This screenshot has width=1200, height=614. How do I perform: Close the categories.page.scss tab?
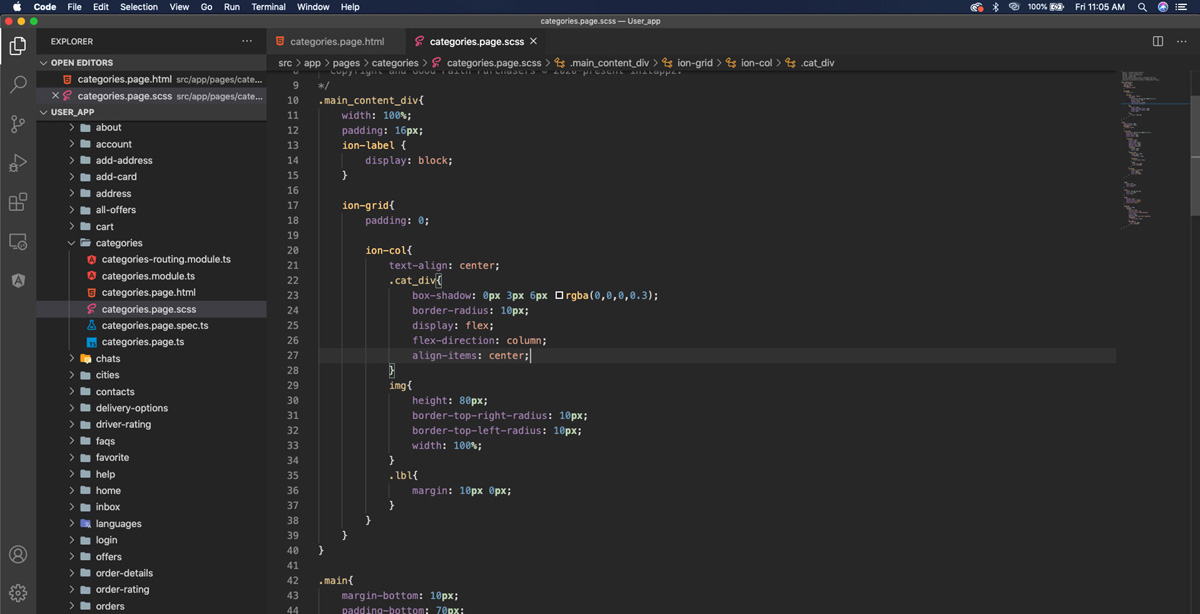point(533,41)
